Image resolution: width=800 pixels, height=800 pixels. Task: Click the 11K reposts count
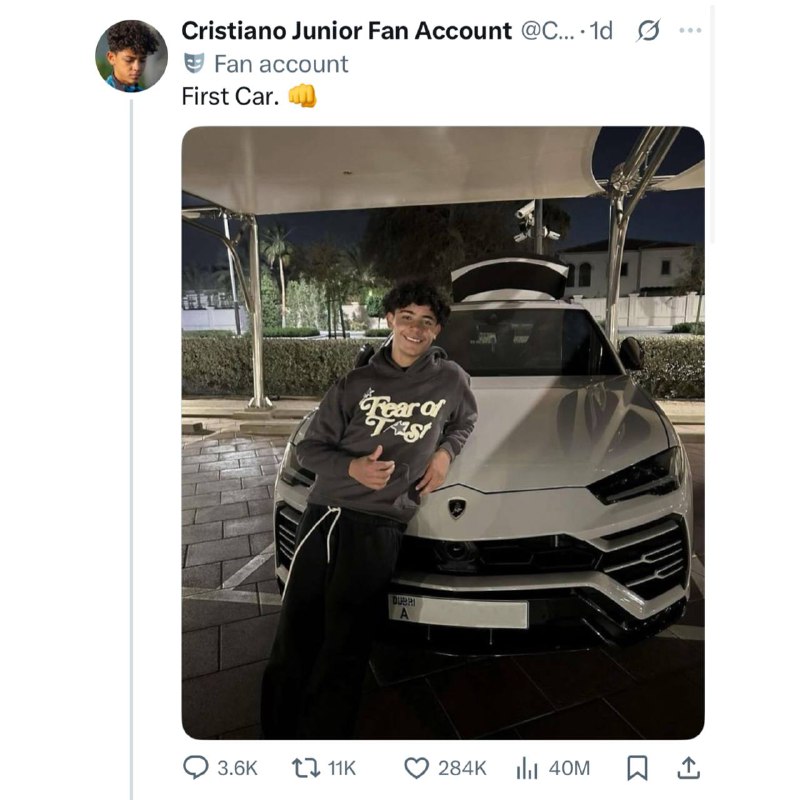342,768
